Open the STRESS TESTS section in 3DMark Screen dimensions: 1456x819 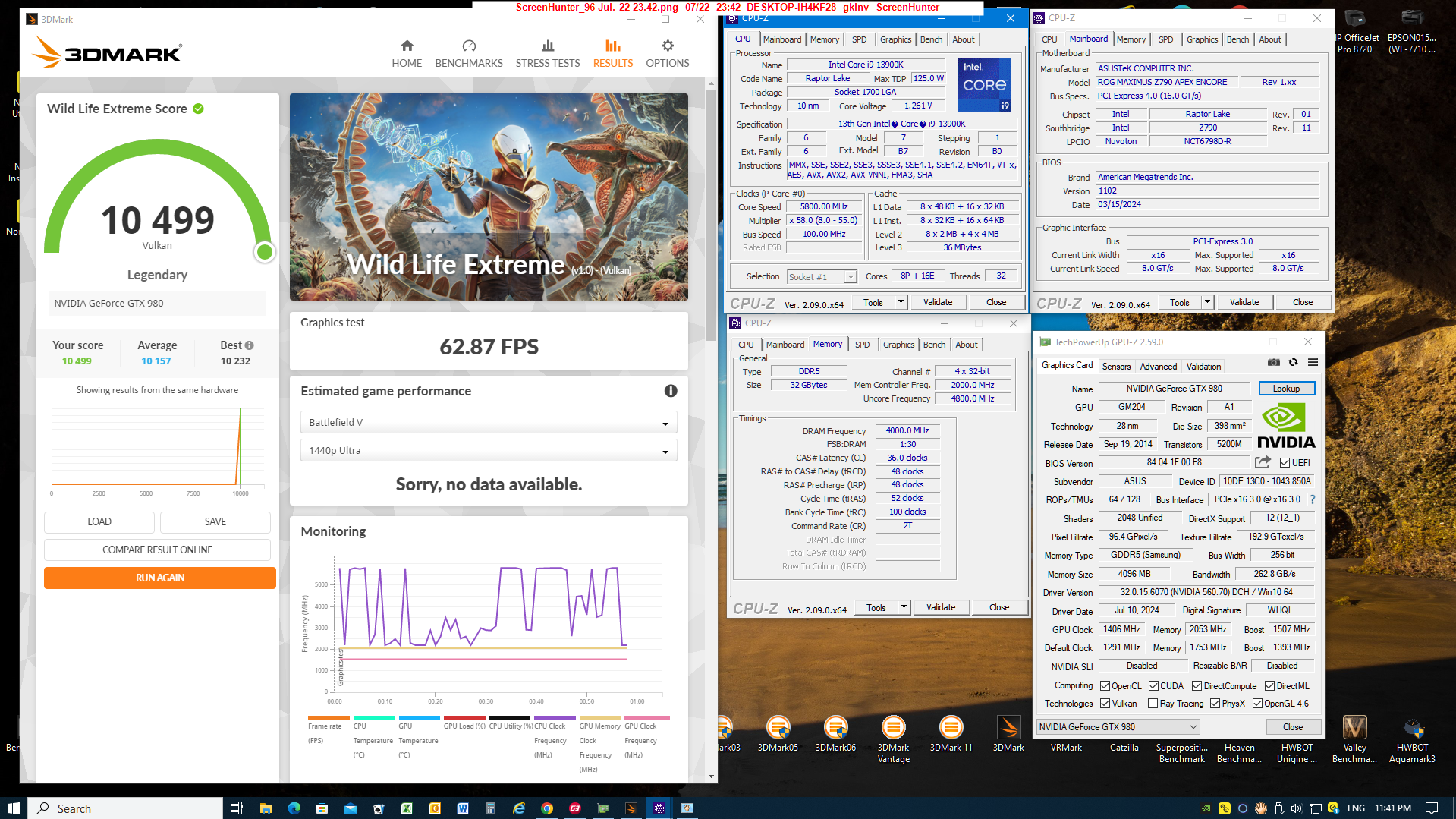[x=548, y=53]
